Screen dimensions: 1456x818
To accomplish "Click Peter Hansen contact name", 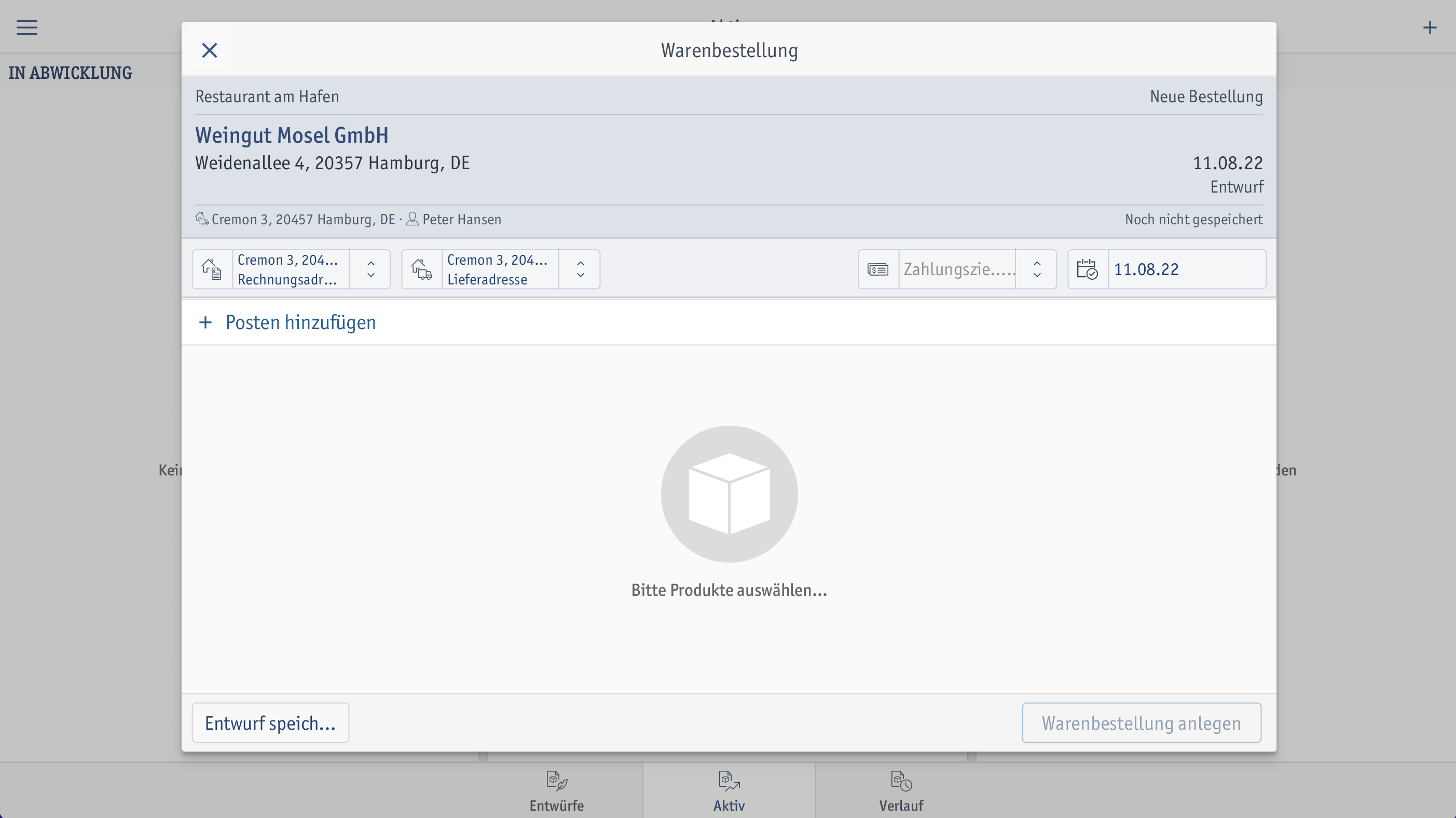I will (462, 219).
